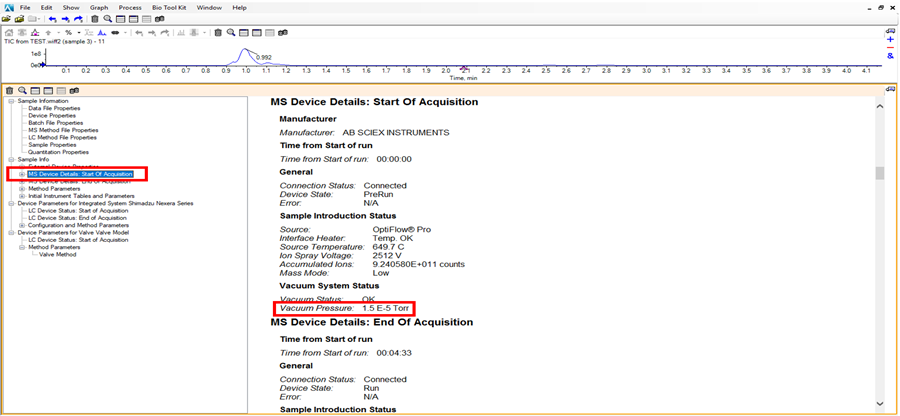Viewport: 900px width, 416px height.
Task: Click the home icon in the chromatogram toolbar
Action: point(9,32)
